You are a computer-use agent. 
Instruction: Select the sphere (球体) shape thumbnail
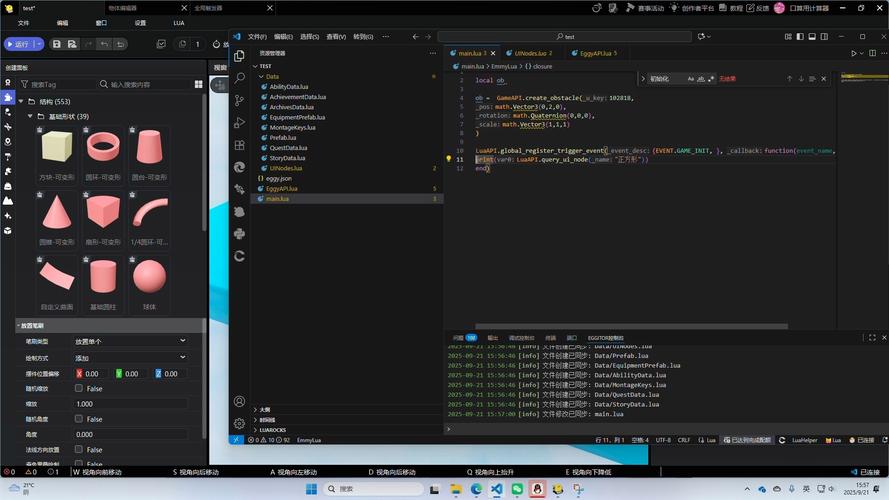point(150,276)
